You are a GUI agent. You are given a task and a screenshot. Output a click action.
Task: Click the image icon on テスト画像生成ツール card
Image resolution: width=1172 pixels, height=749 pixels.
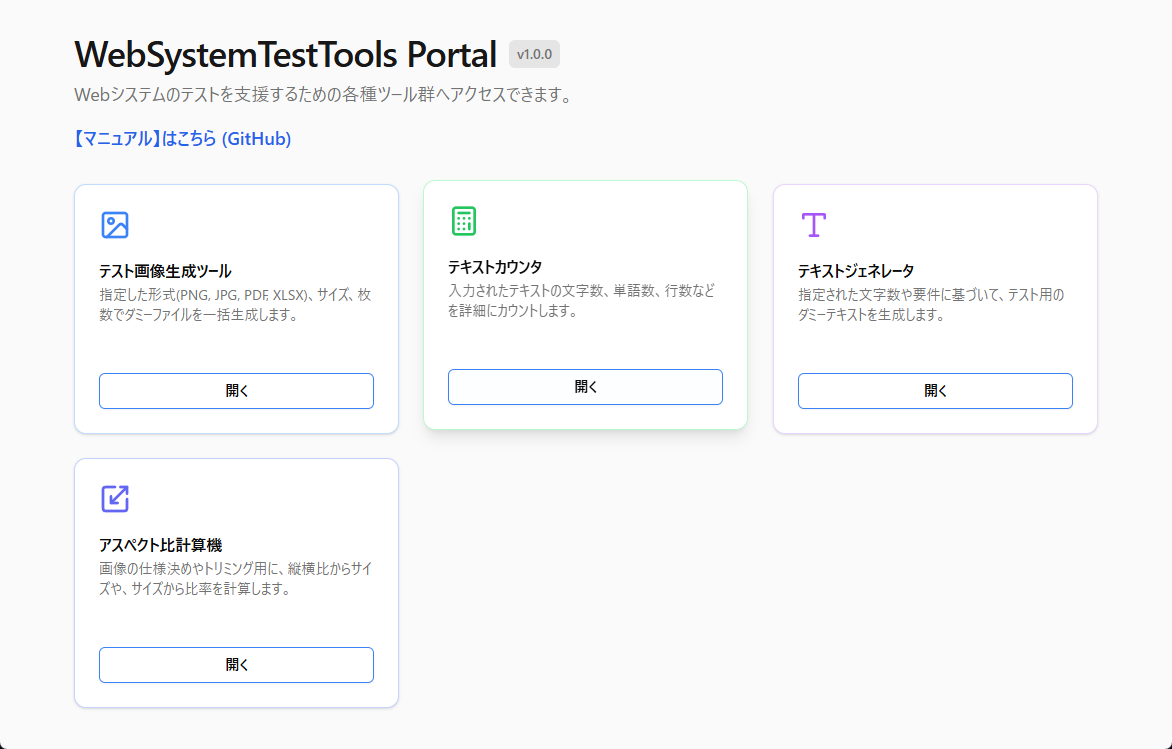[115, 225]
